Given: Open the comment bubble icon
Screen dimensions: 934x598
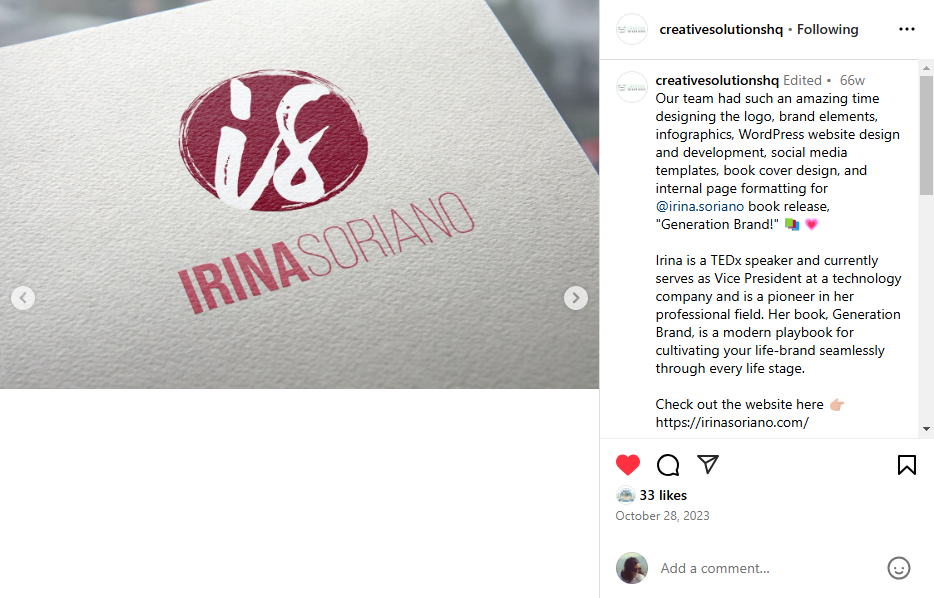Looking at the screenshot, I should point(668,465).
